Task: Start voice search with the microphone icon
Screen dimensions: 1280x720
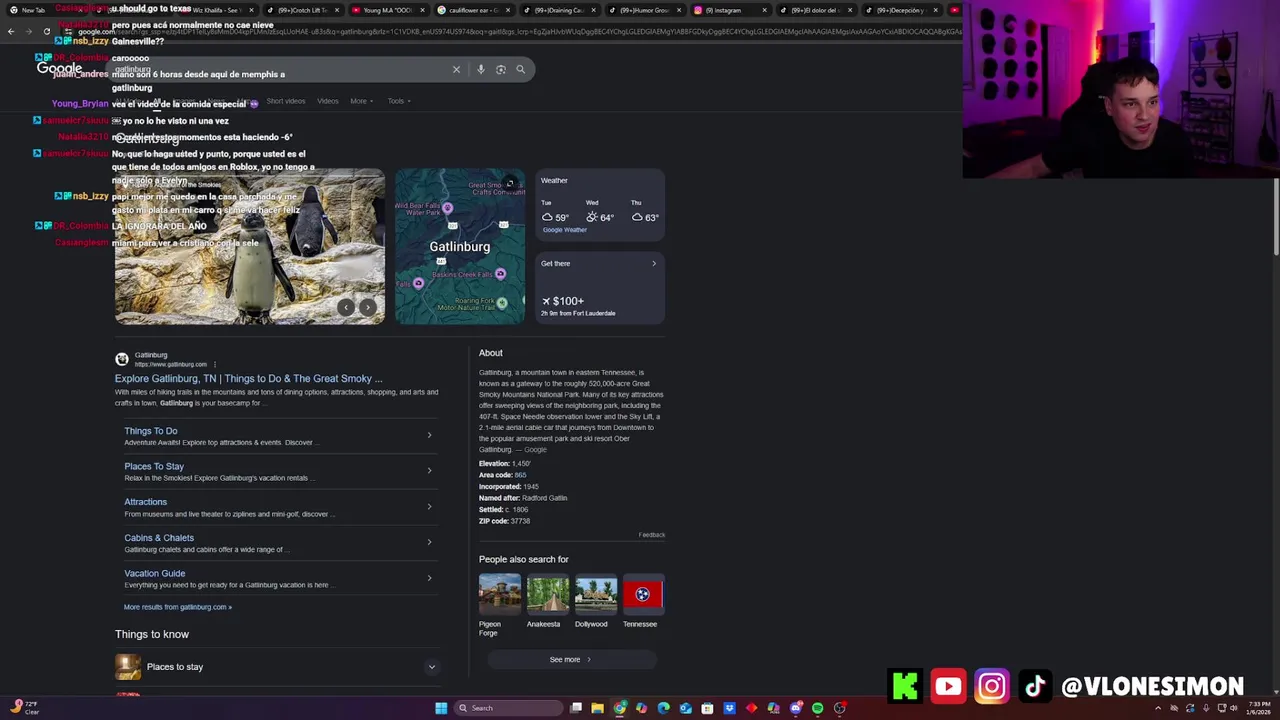Action: pos(481,69)
